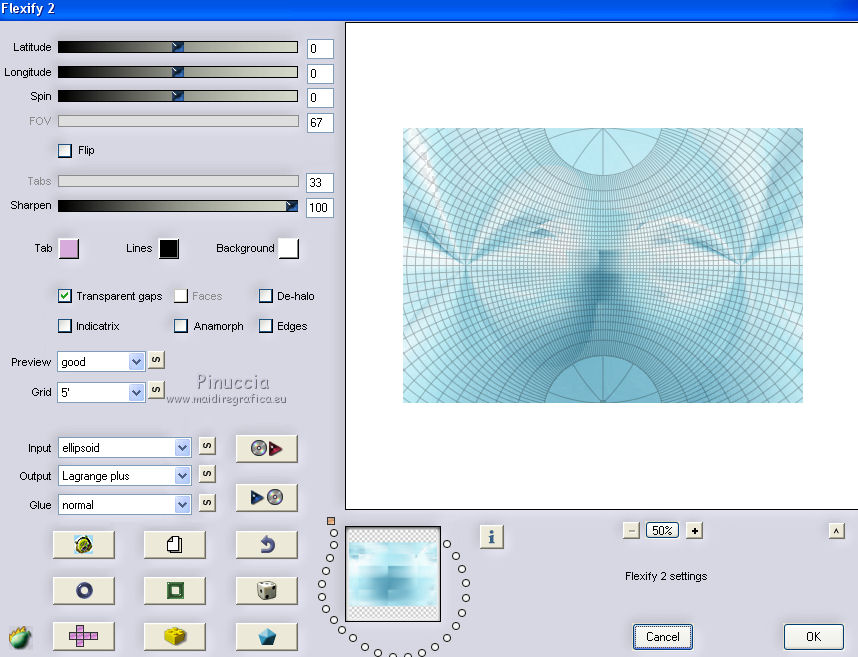Click the load settings disc button
Screen dimensions: 858x657
click(x=266, y=449)
